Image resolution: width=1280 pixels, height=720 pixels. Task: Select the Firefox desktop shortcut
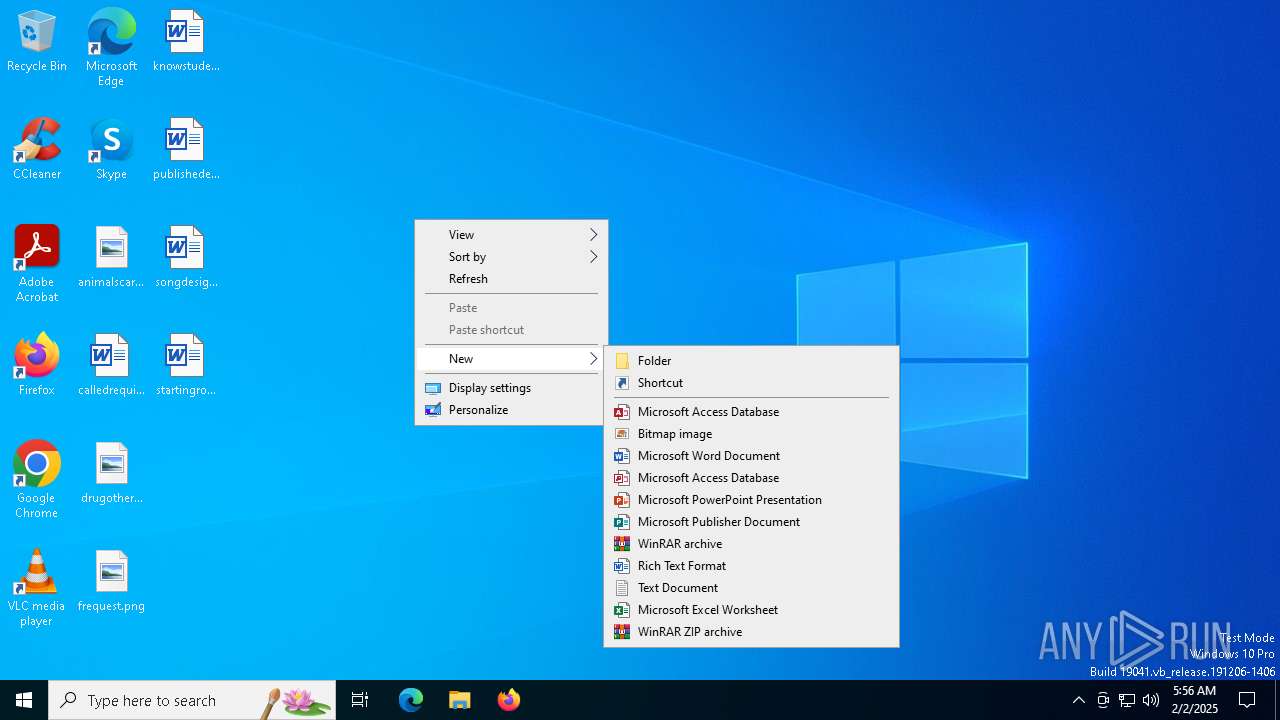[37, 366]
